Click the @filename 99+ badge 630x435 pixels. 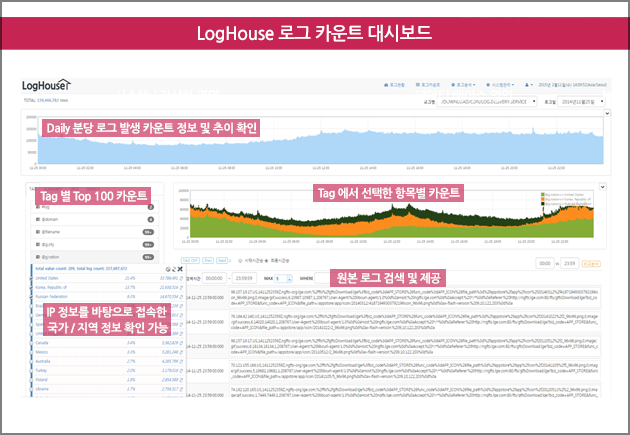pyautogui.click(x=148, y=232)
